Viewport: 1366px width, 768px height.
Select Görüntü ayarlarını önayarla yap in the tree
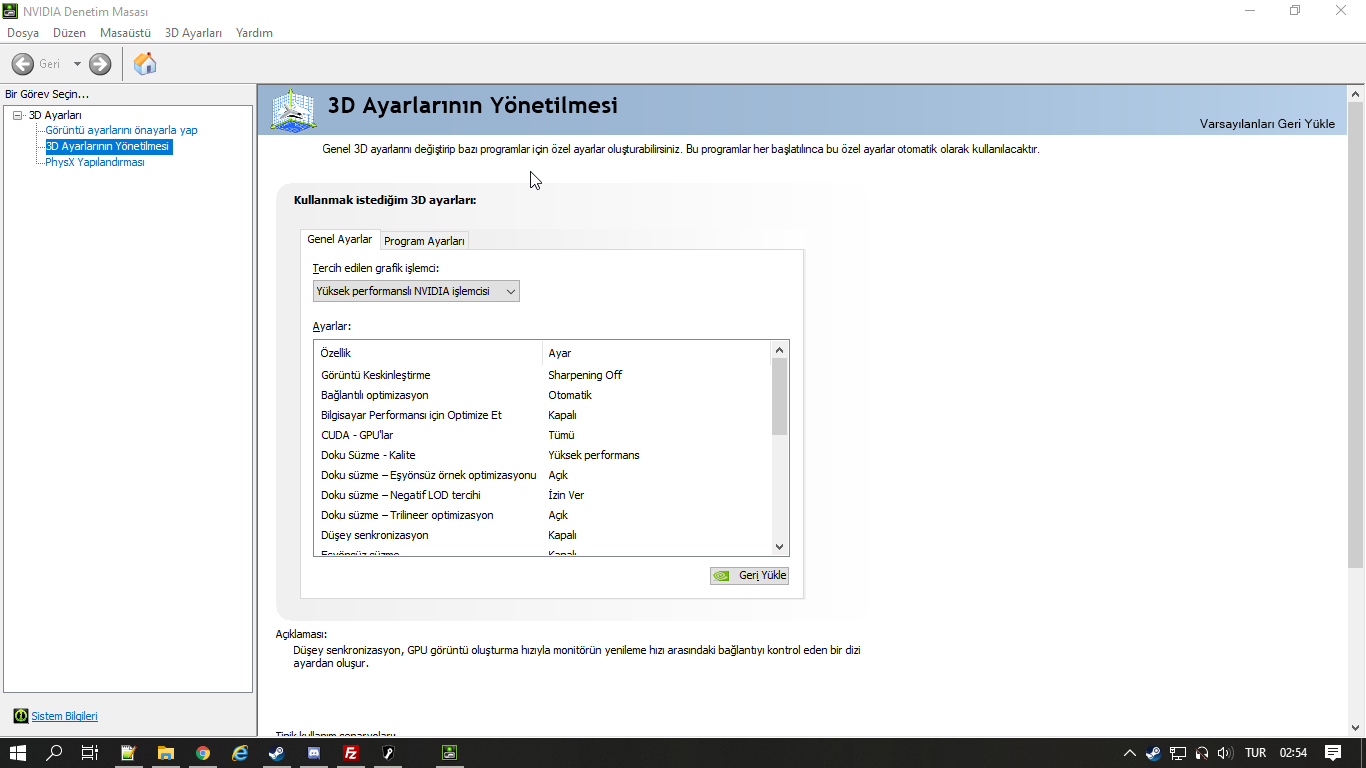click(121, 130)
